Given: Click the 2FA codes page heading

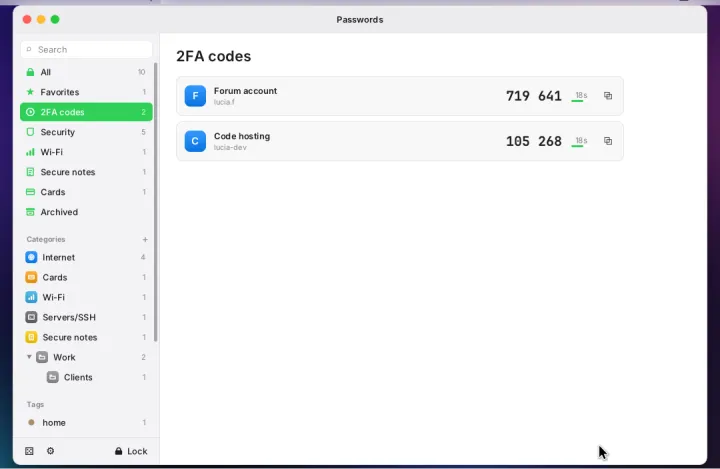Looking at the screenshot, I should 214,56.
